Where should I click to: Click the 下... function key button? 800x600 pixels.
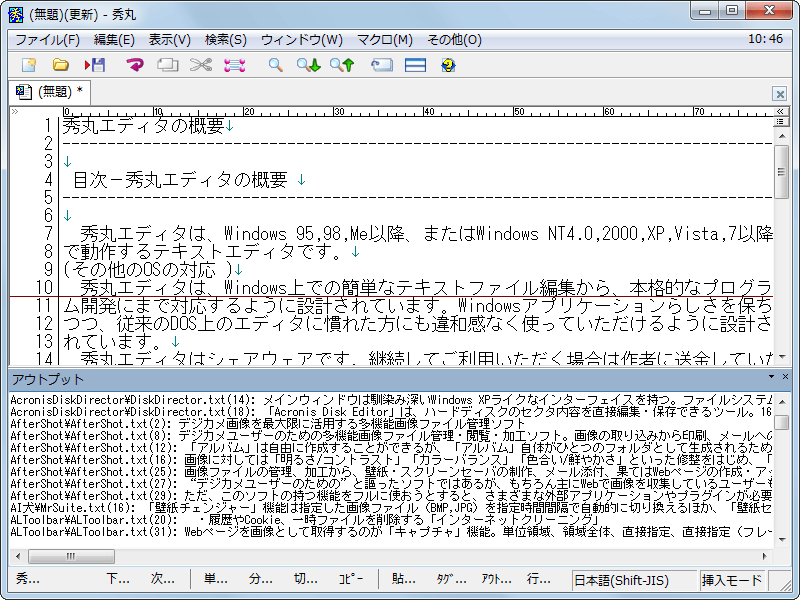118,579
